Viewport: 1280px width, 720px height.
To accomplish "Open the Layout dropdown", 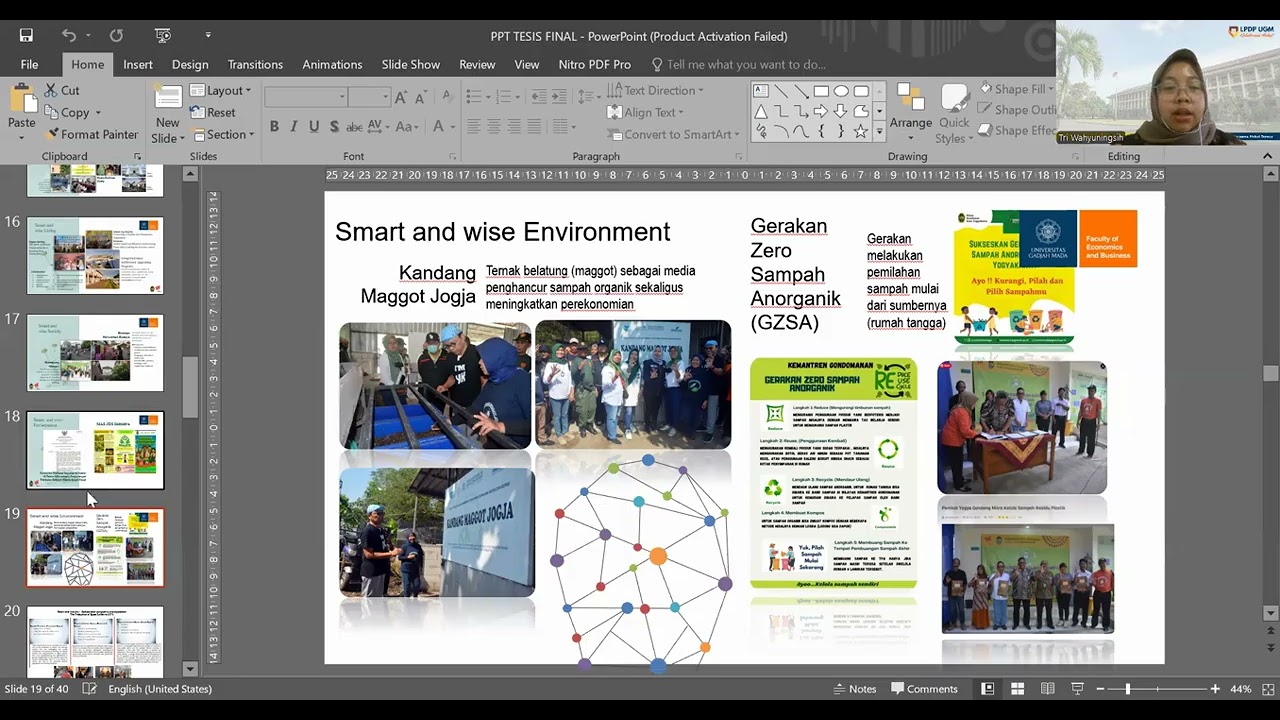I will (x=220, y=90).
